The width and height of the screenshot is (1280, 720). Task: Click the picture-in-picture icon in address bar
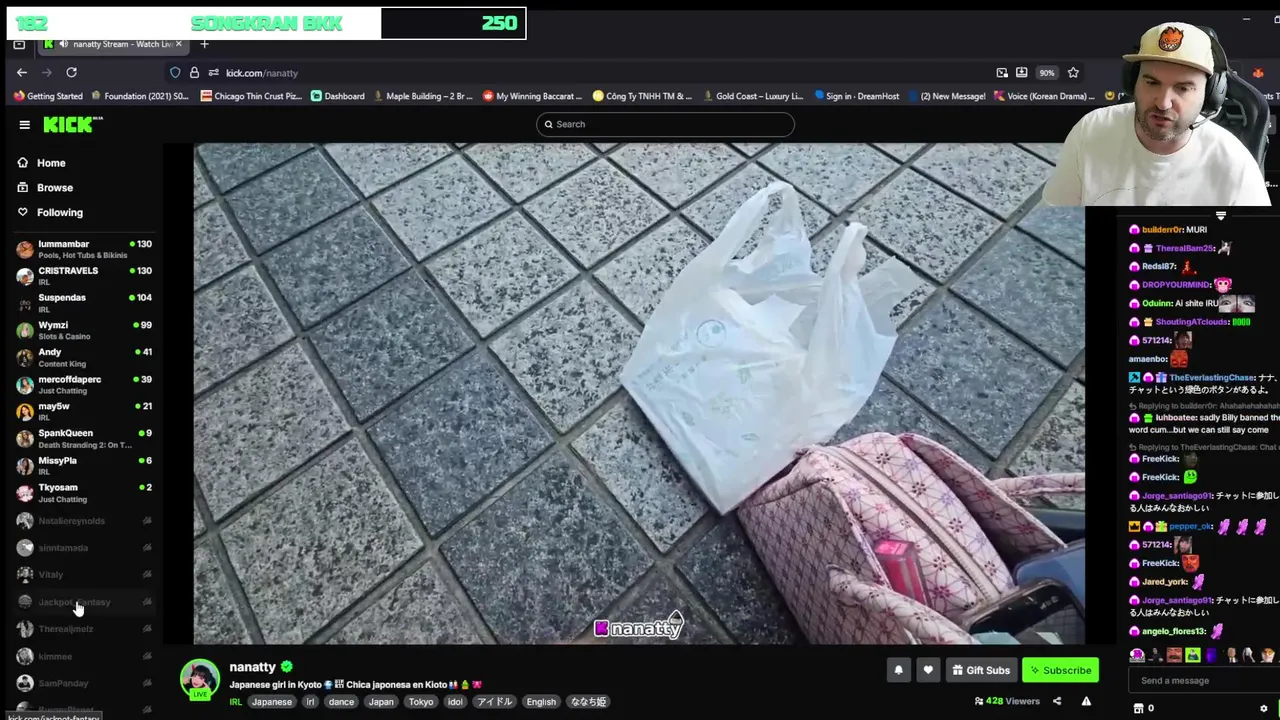point(1002,73)
